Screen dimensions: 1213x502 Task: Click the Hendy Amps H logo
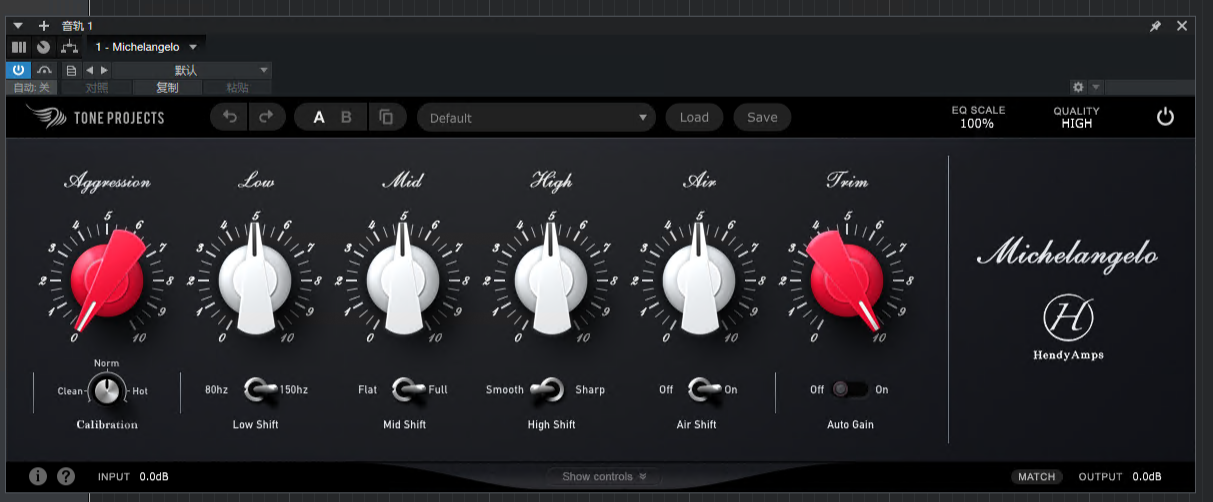pos(1068,318)
